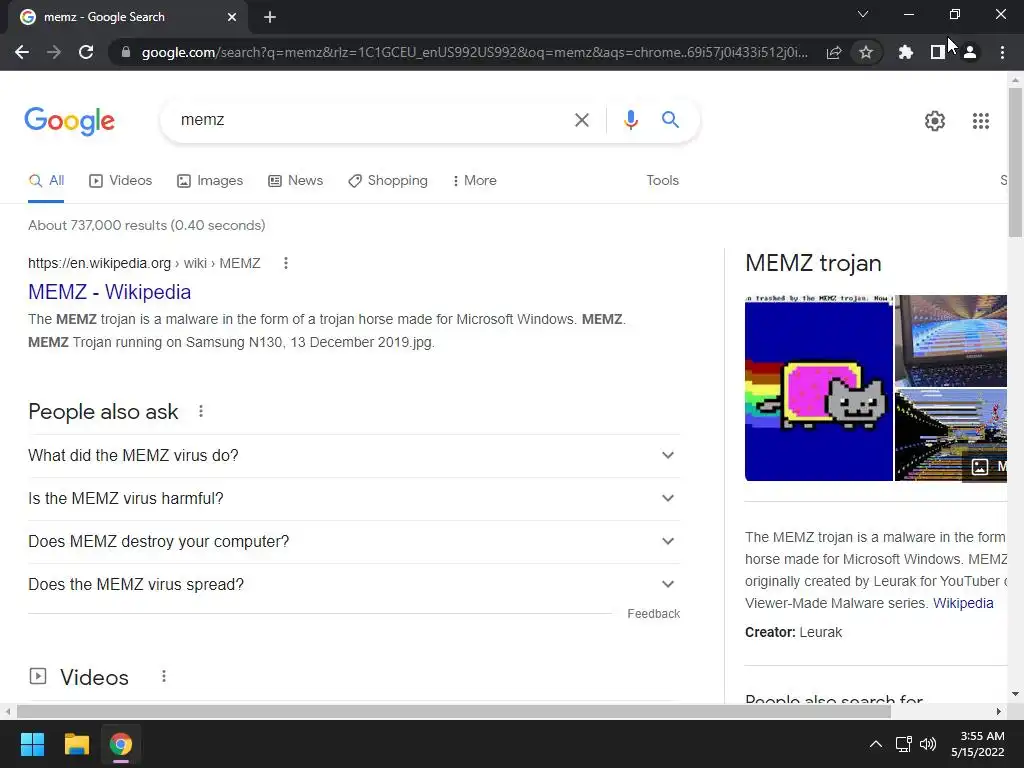This screenshot has height=768, width=1024.
Task: Open the Google apps grid
Action: coord(981,121)
